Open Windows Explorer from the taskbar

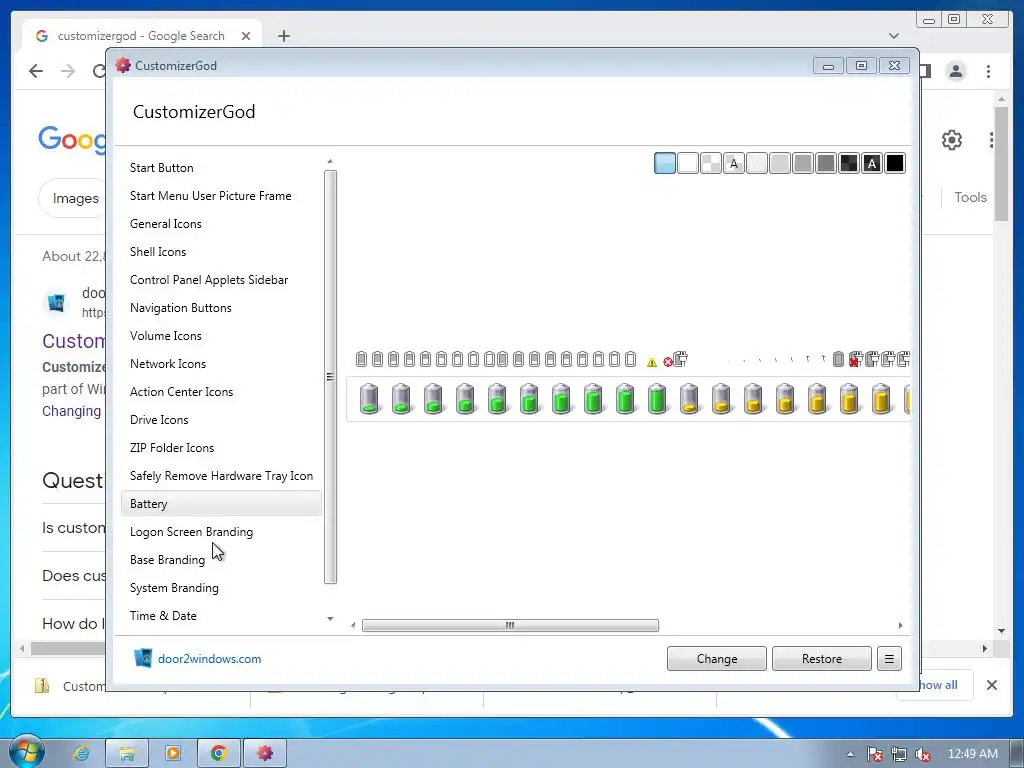127,753
